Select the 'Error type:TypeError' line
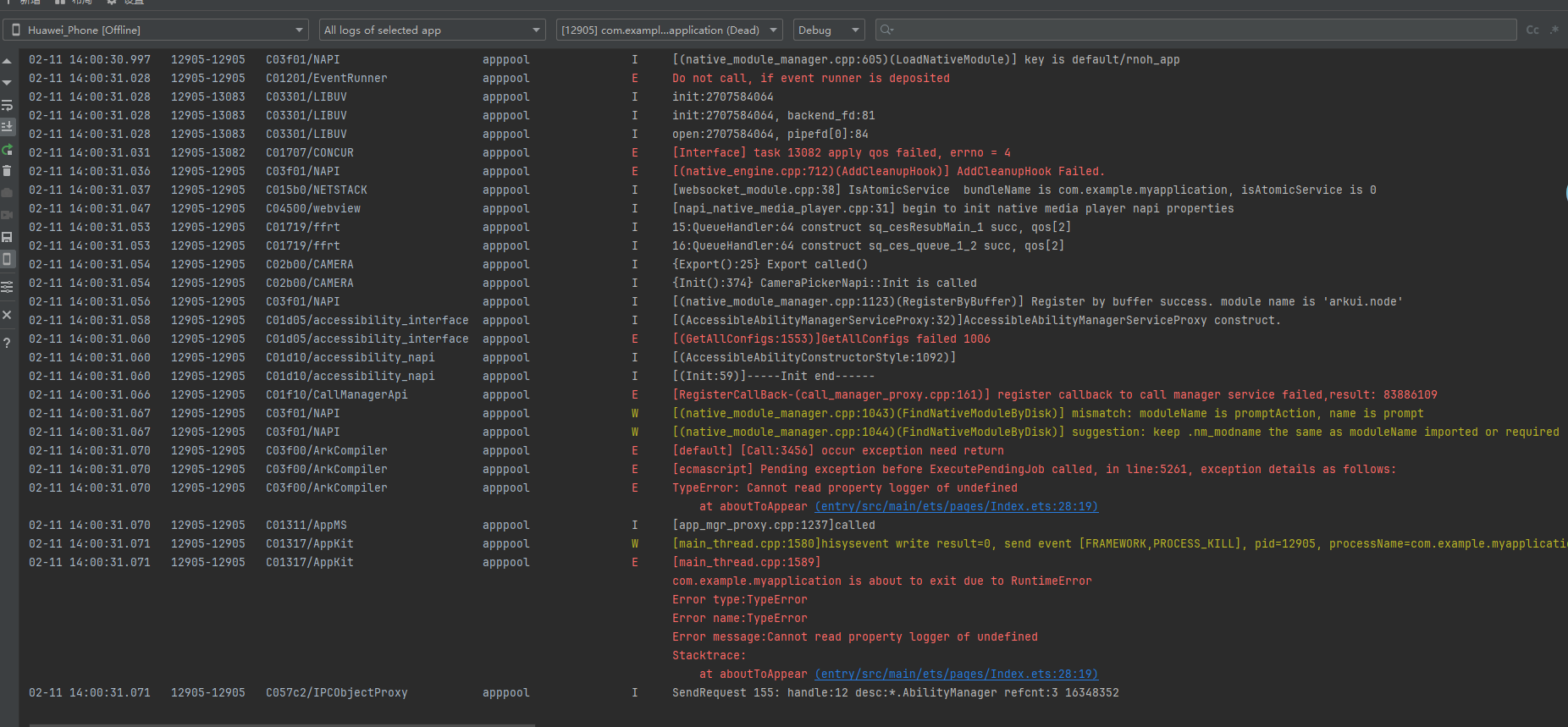This screenshot has height=727, width=1568. [x=739, y=599]
